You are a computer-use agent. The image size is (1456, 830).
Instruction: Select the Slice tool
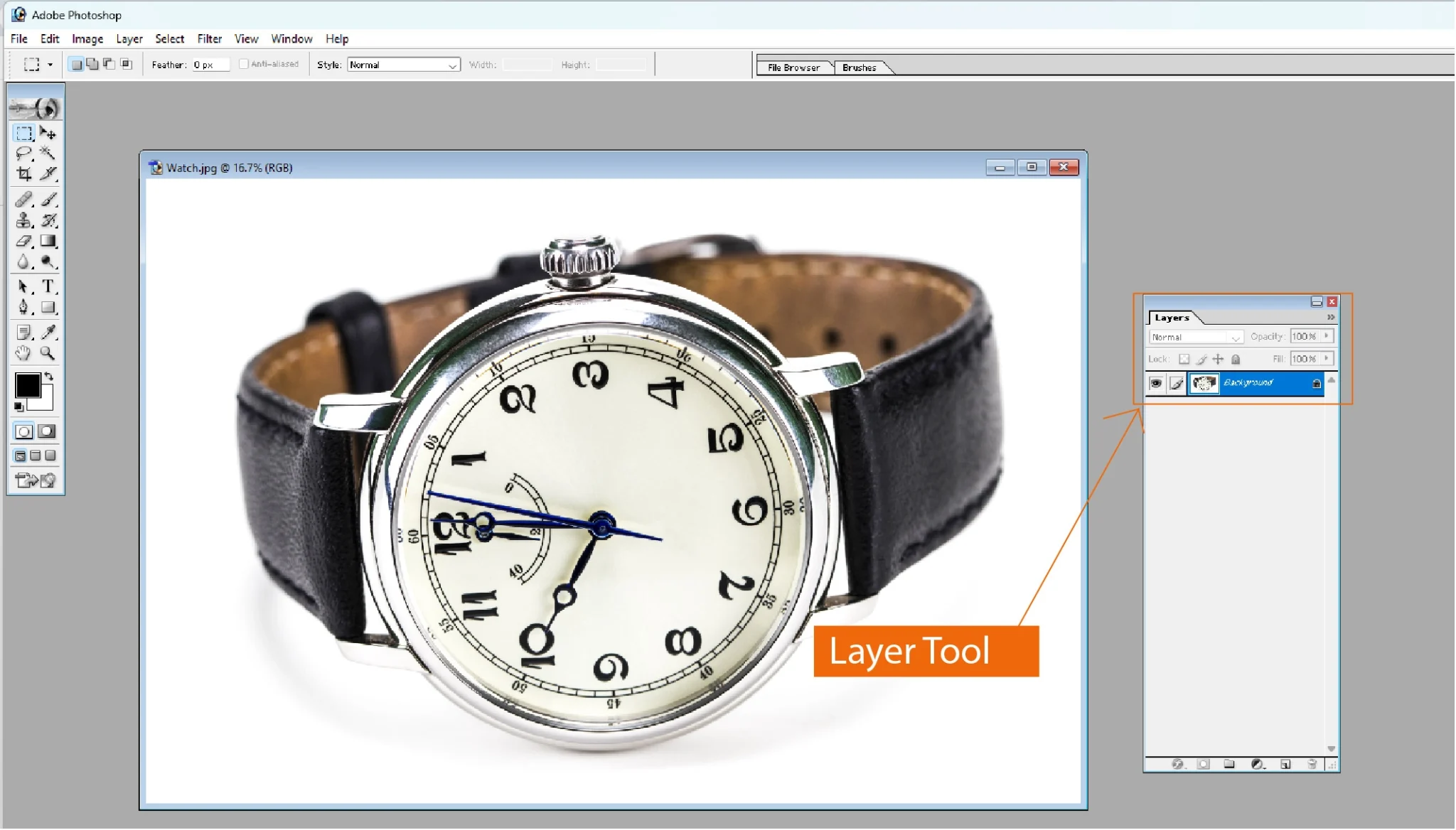click(x=48, y=173)
